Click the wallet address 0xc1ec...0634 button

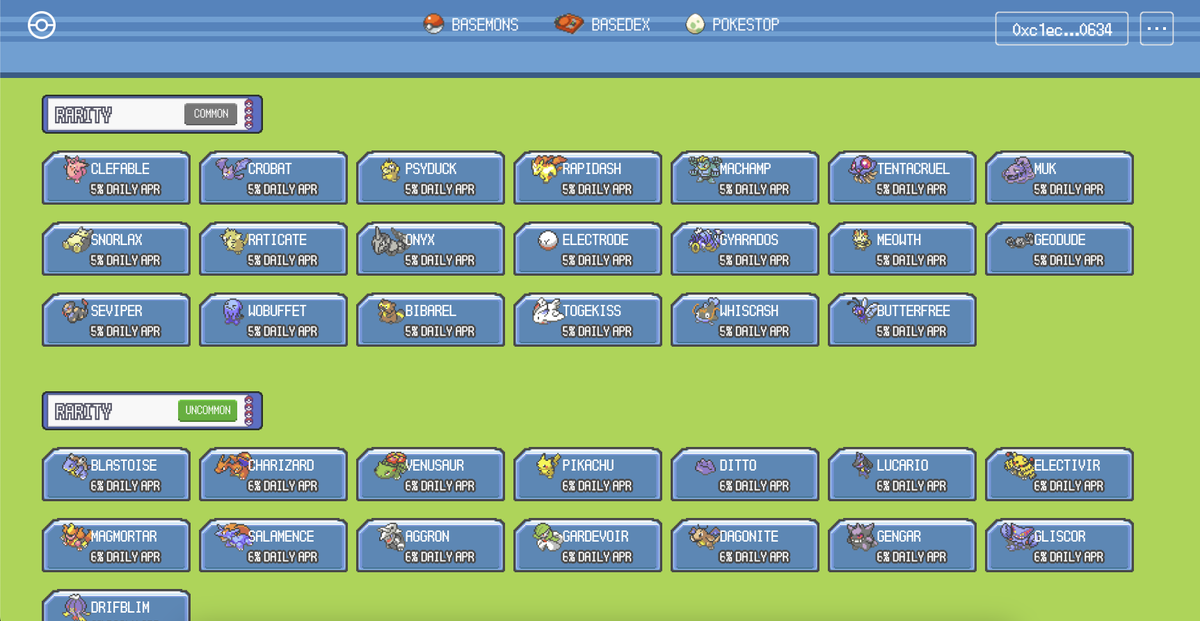[x=1062, y=29]
